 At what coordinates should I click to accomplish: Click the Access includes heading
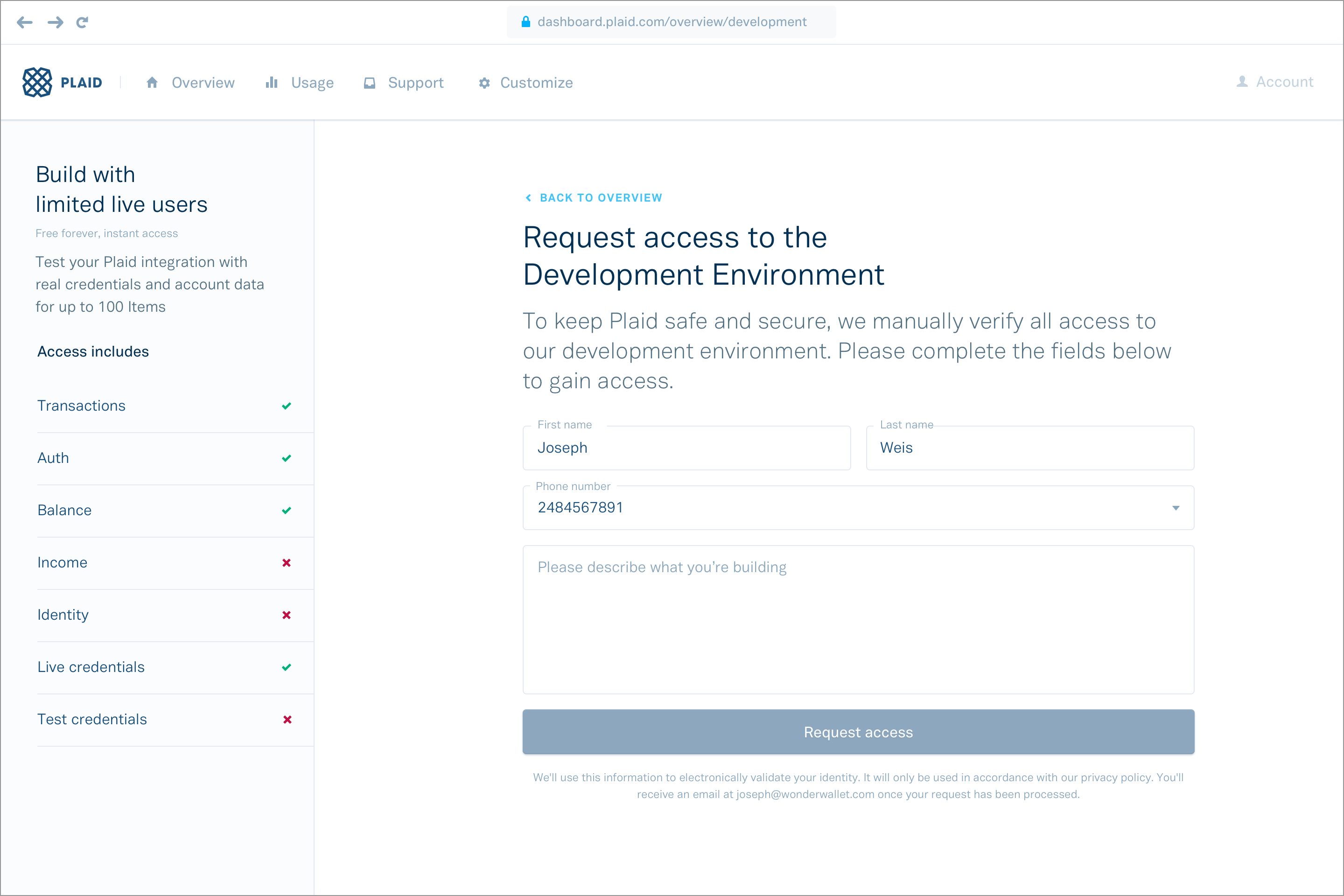[x=93, y=351]
